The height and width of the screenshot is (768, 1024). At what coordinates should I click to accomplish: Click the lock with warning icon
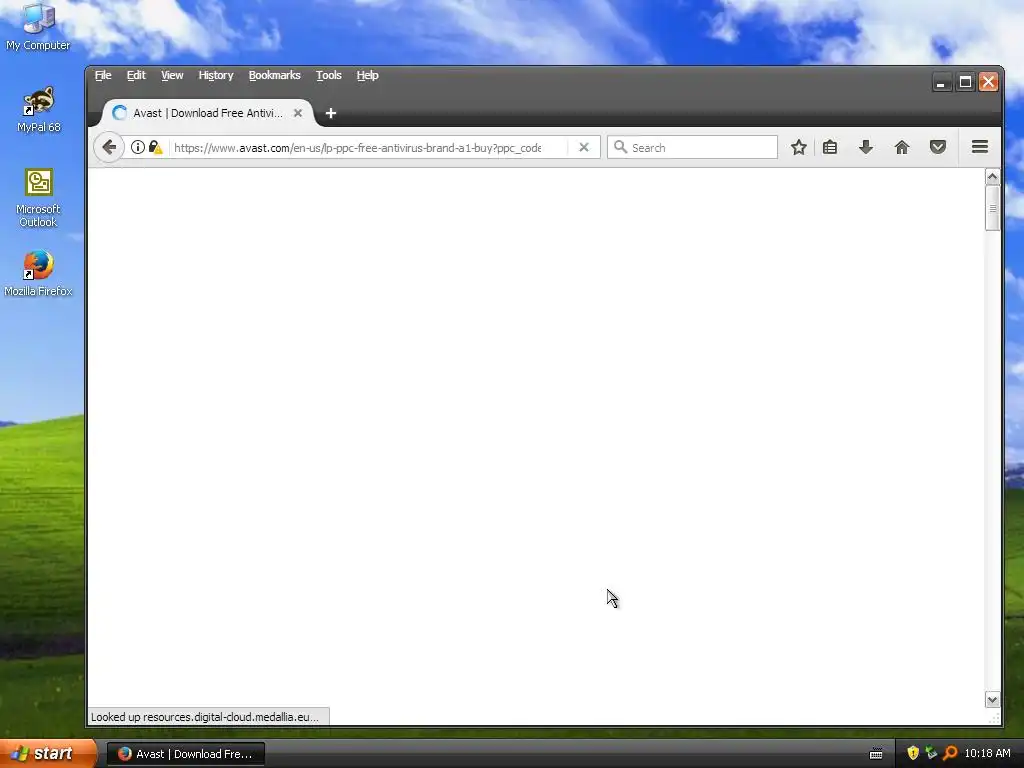coord(155,148)
